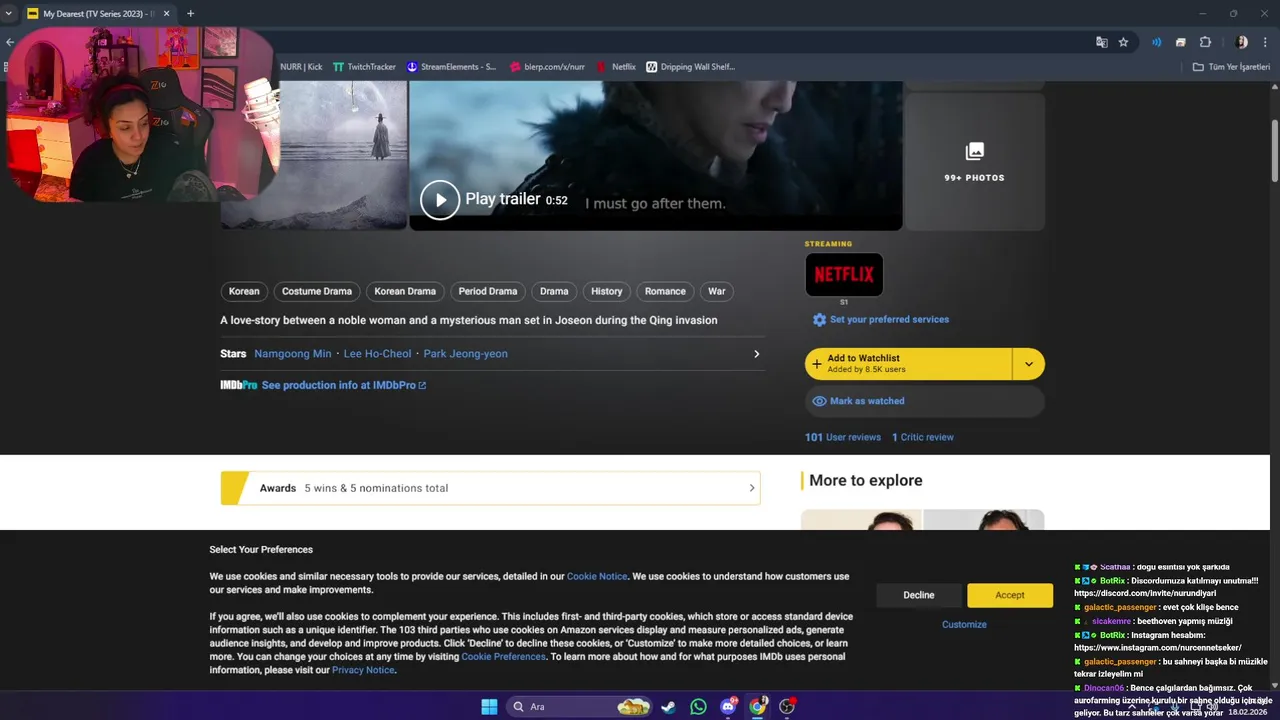Select the Costume Drama genre chip

(x=317, y=291)
